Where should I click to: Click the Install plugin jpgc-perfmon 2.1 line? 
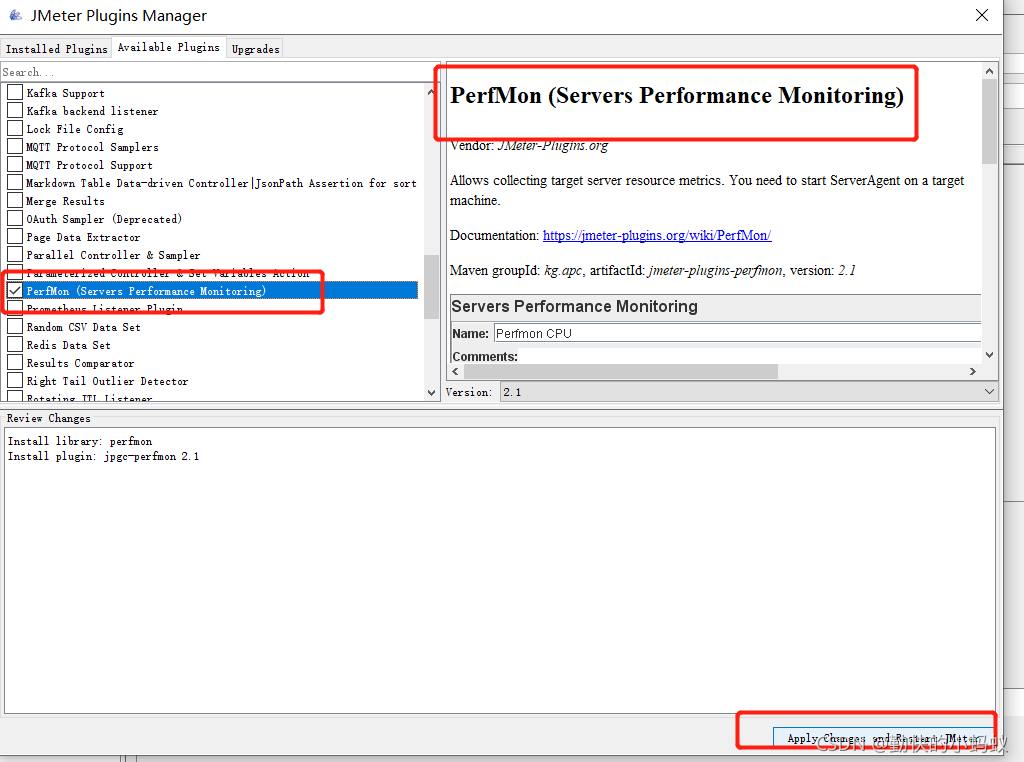(103, 456)
